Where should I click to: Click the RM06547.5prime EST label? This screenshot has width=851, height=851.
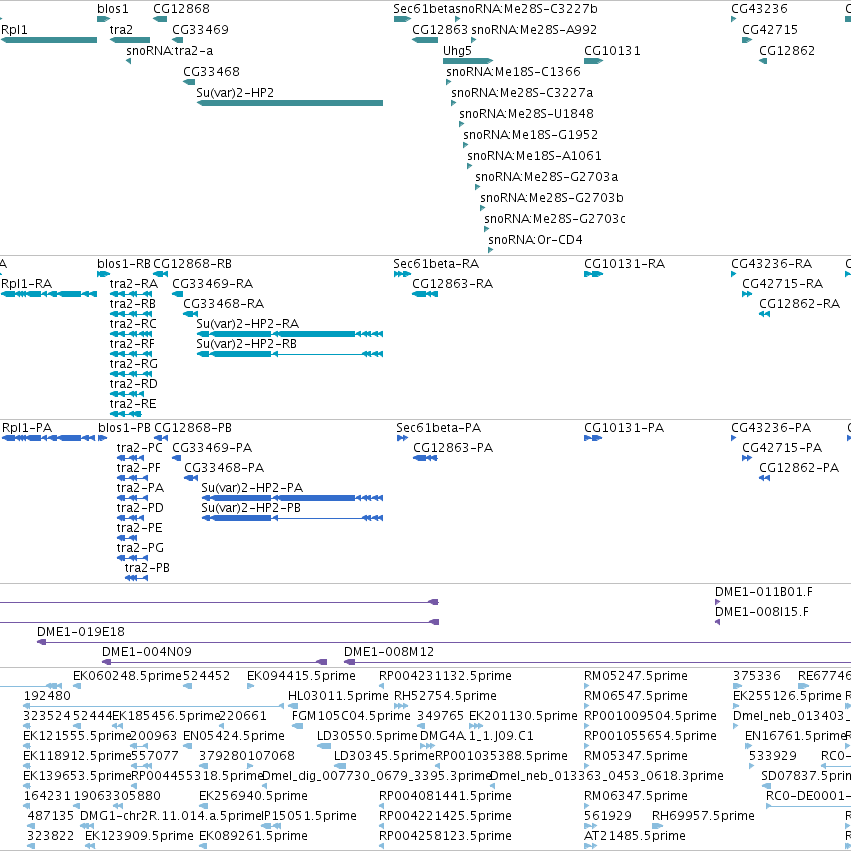636,696
